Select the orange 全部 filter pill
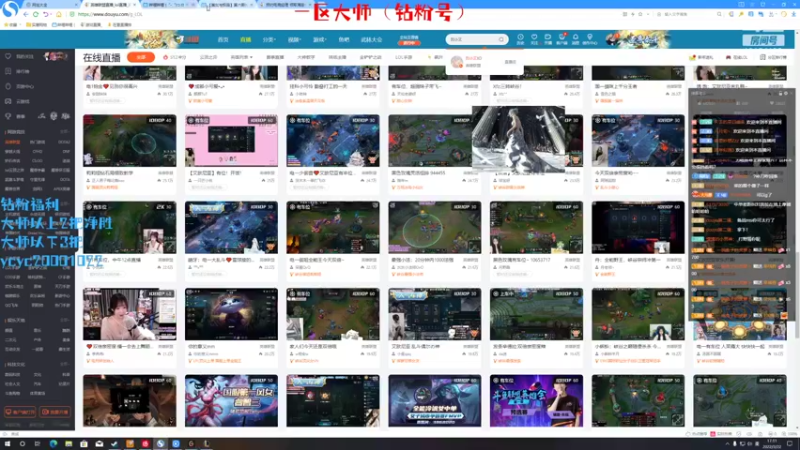The width and height of the screenshot is (800, 450). [x=141, y=57]
